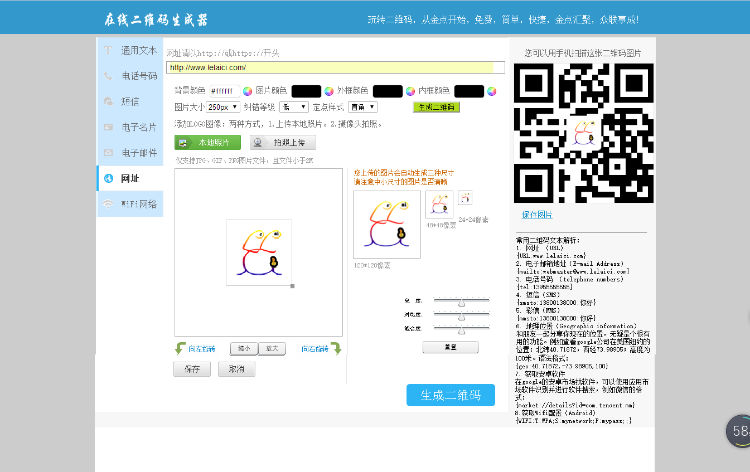Click the 取消 button

point(237,369)
